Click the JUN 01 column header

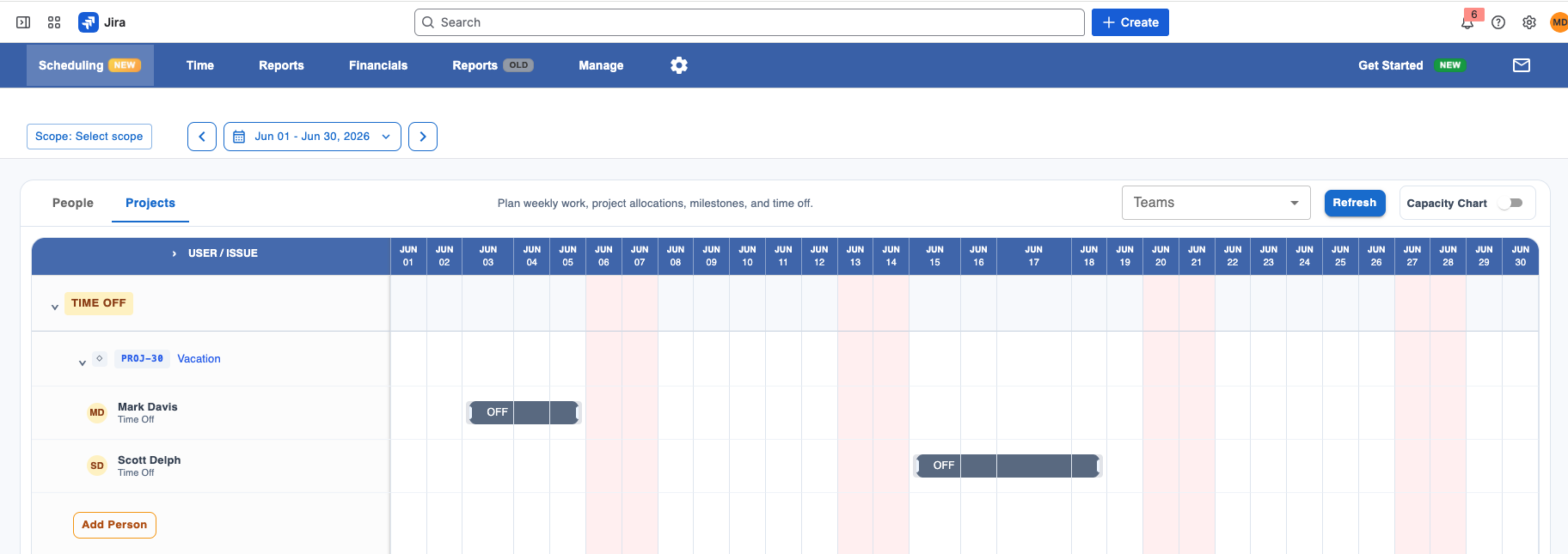(408, 256)
